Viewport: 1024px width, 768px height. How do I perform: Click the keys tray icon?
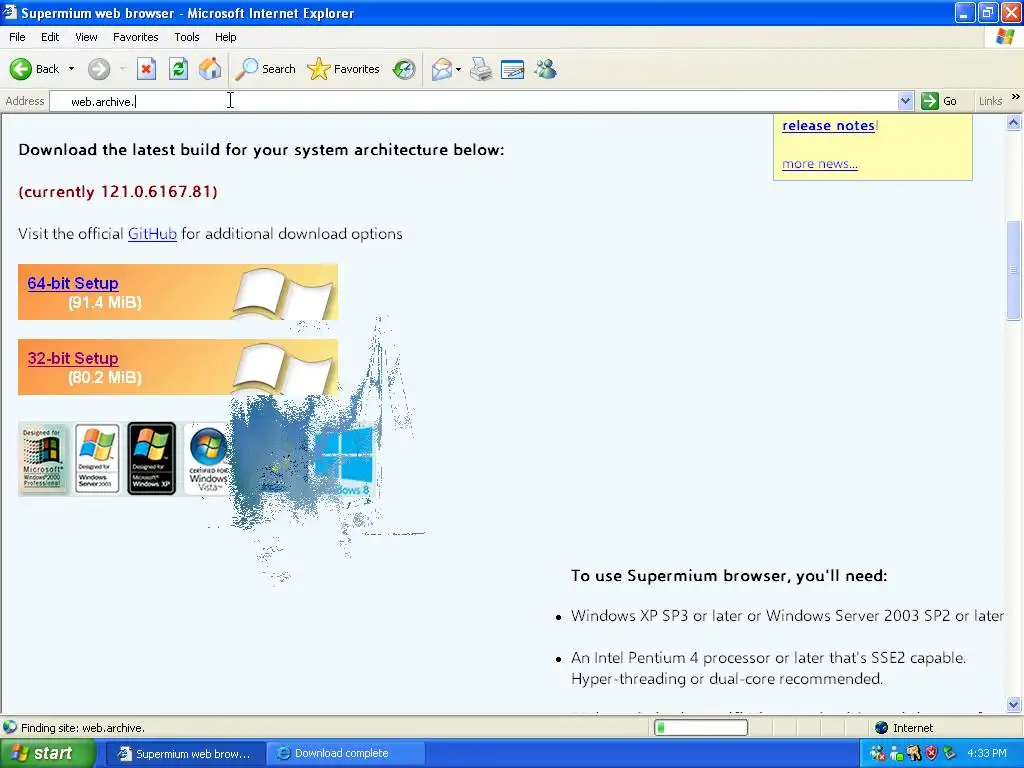click(914, 754)
